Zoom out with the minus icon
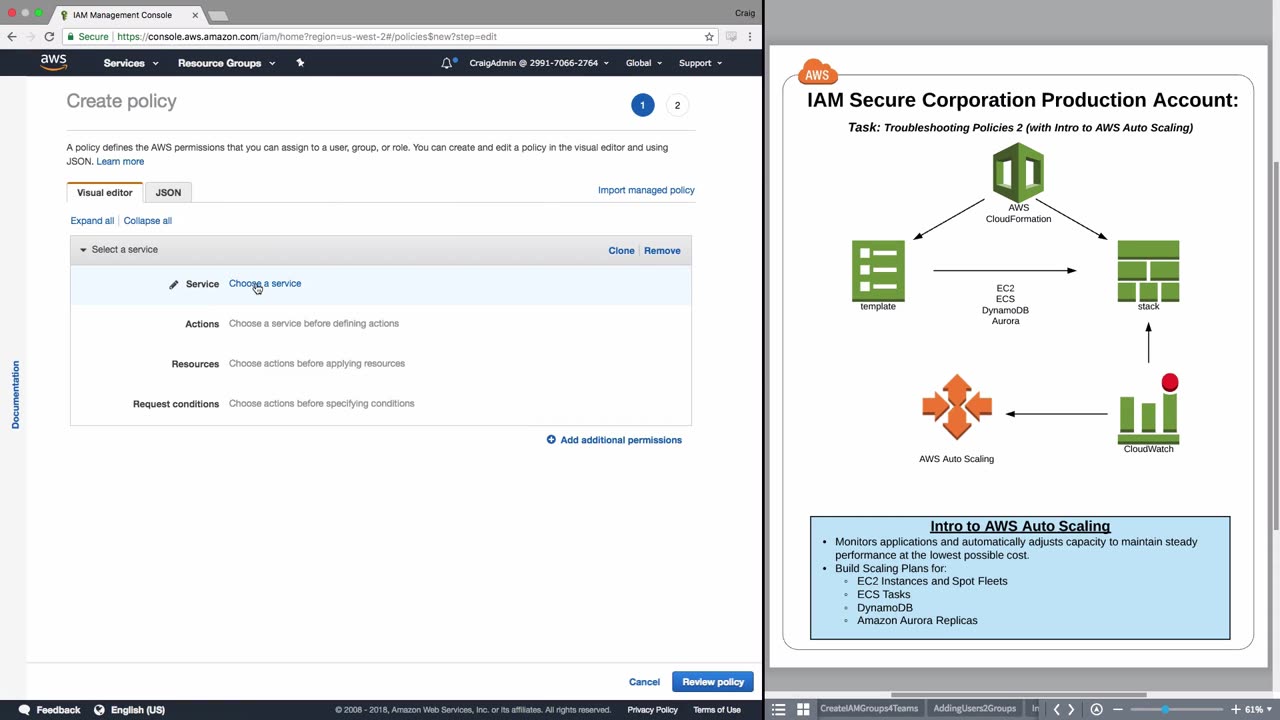The image size is (1280, 720). click(1118, 709)
